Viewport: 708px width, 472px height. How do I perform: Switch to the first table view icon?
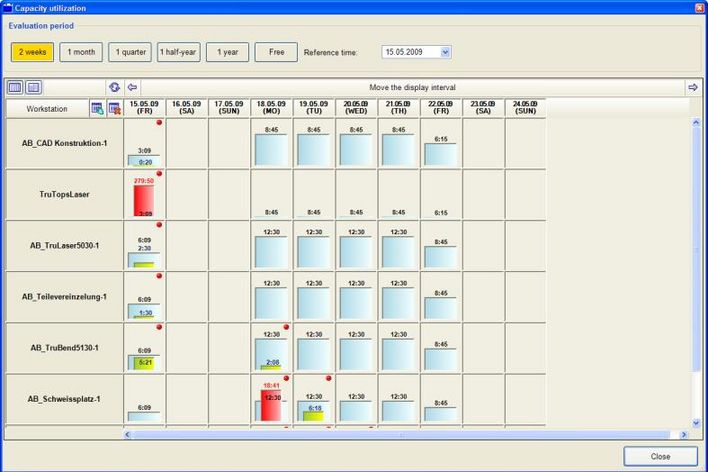tap(15, 87)
